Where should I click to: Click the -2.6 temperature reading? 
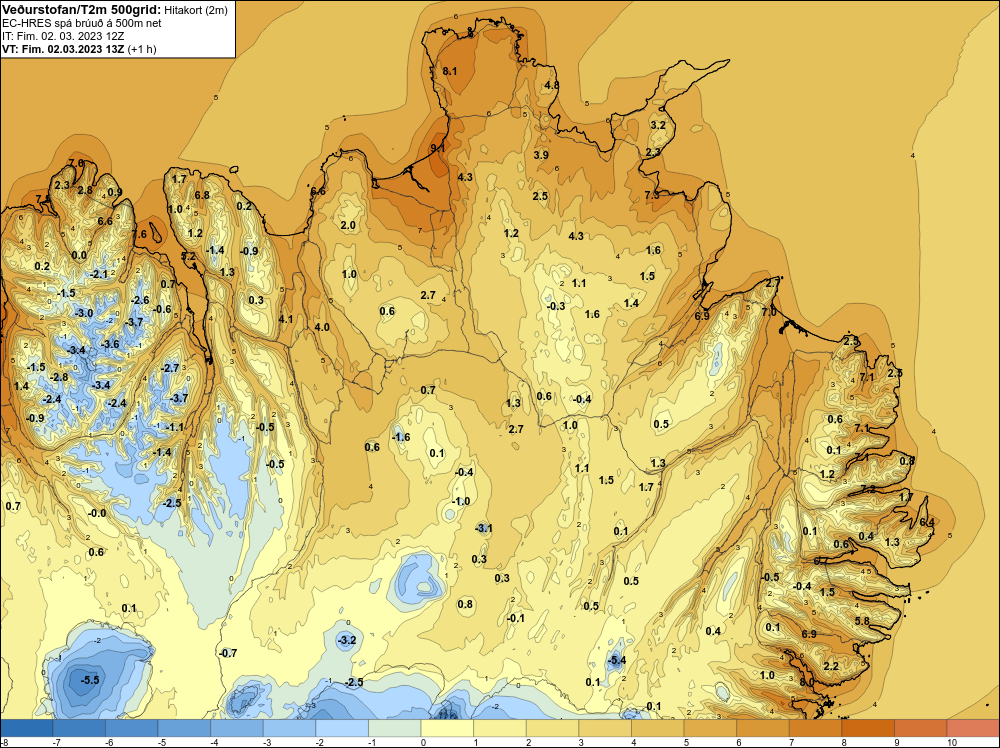point(140,300)
